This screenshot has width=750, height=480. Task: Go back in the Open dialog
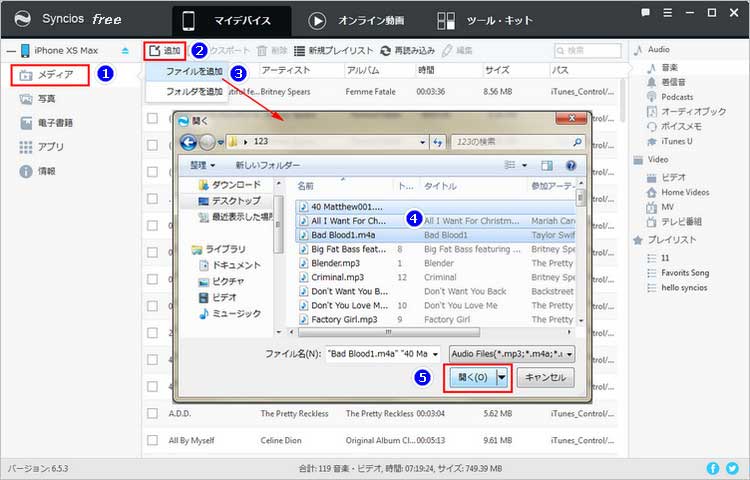pyautogui.click(x=188, y=142)
